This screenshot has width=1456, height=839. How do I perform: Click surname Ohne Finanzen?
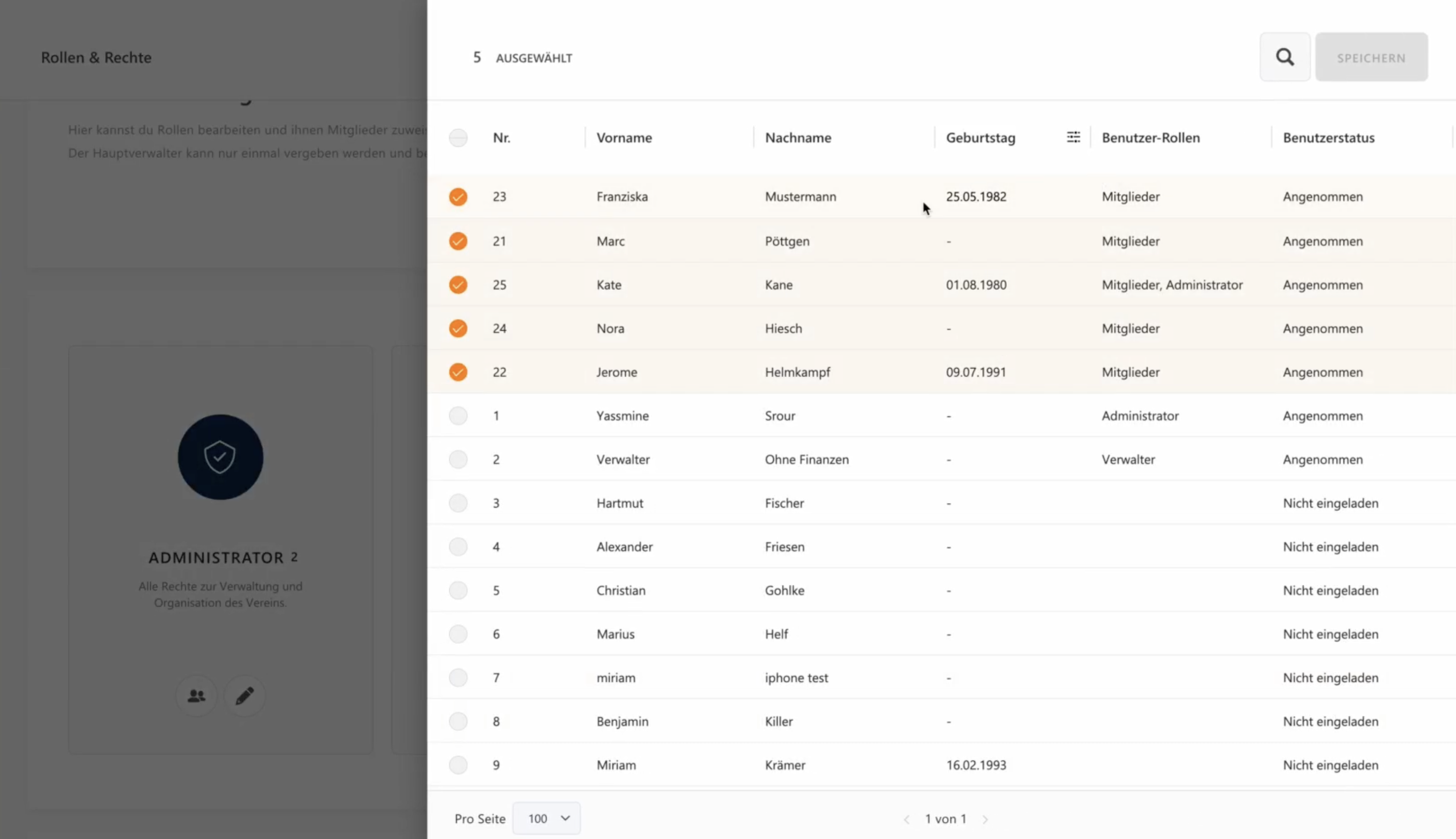click(807, 459)
